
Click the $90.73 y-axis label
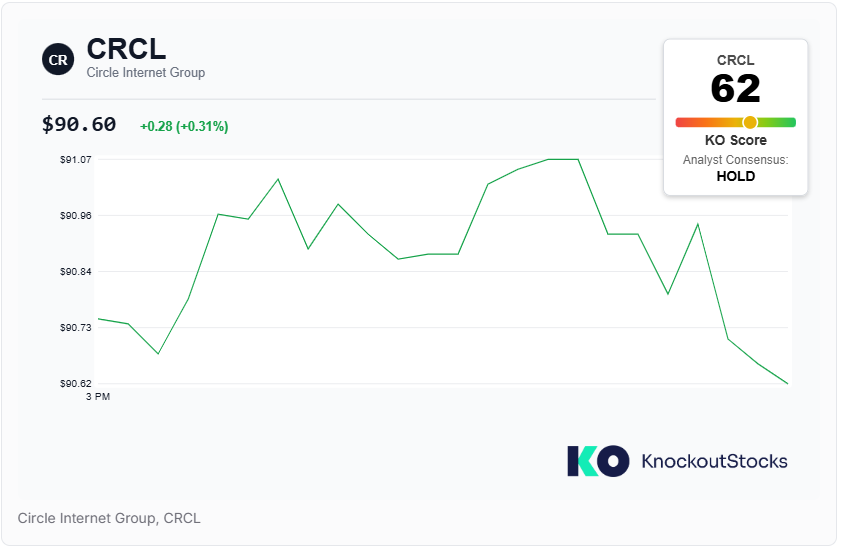point(76,327)
